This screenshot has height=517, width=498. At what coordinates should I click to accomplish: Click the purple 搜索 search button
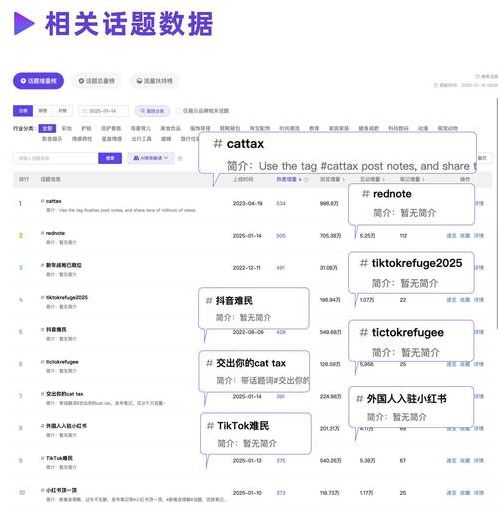pyautogui.click(x=110, y=158)
